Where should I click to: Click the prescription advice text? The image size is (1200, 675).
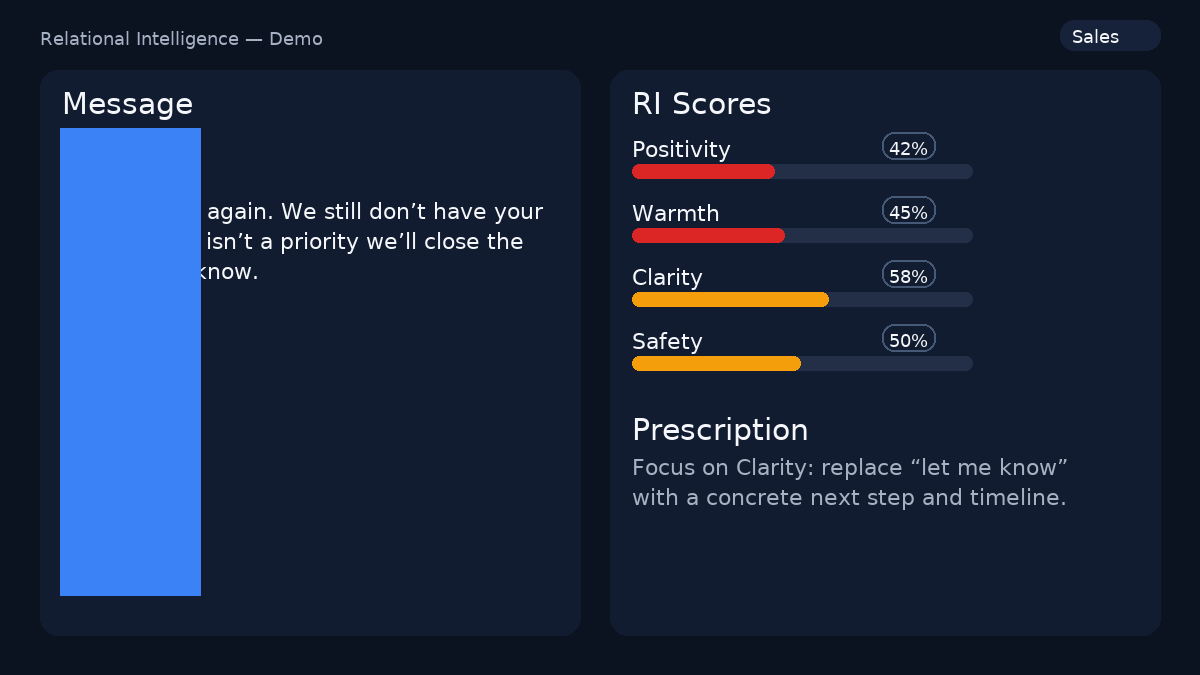[x=850, y=482]
